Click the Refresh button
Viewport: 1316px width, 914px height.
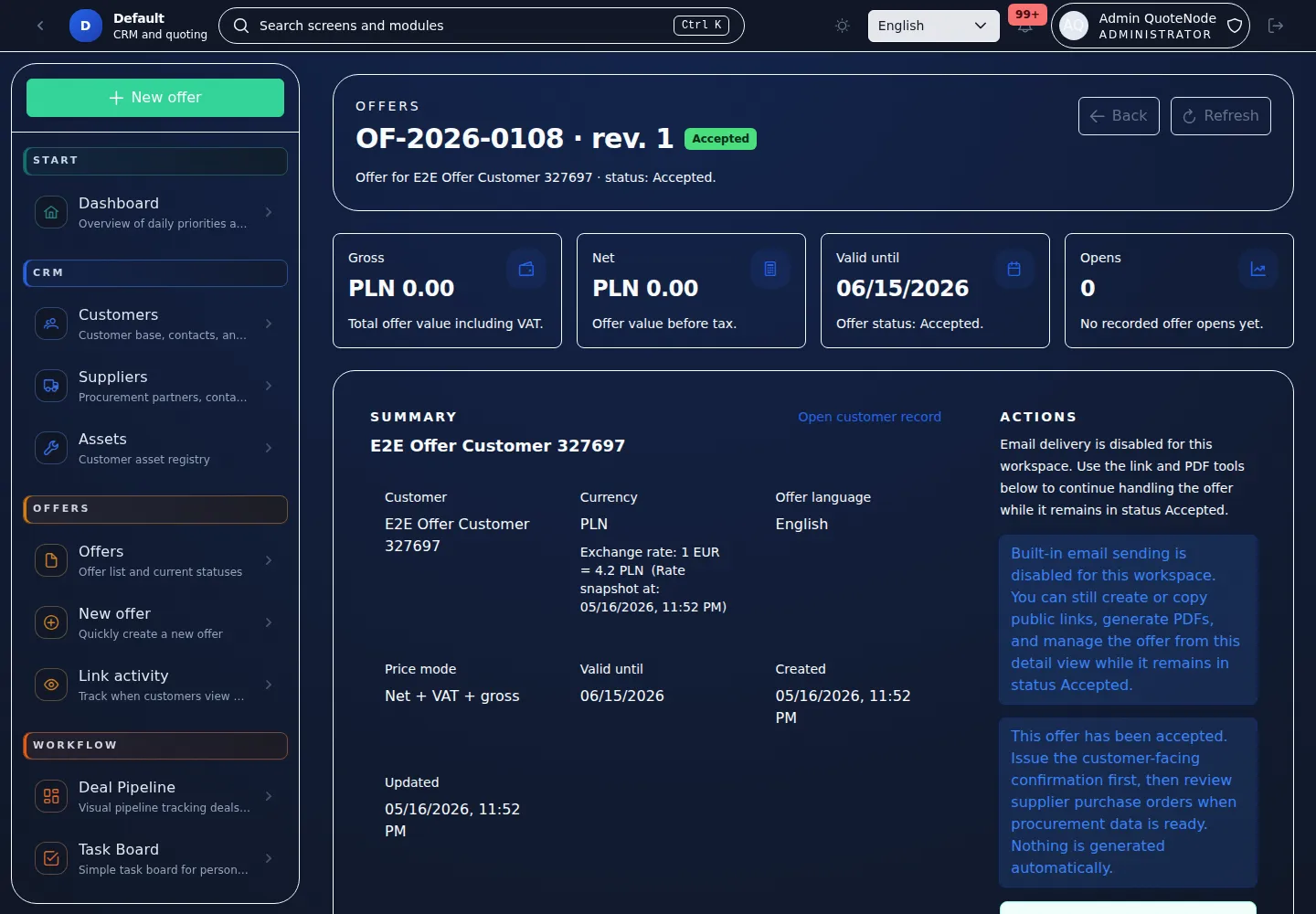(1220, 116)
